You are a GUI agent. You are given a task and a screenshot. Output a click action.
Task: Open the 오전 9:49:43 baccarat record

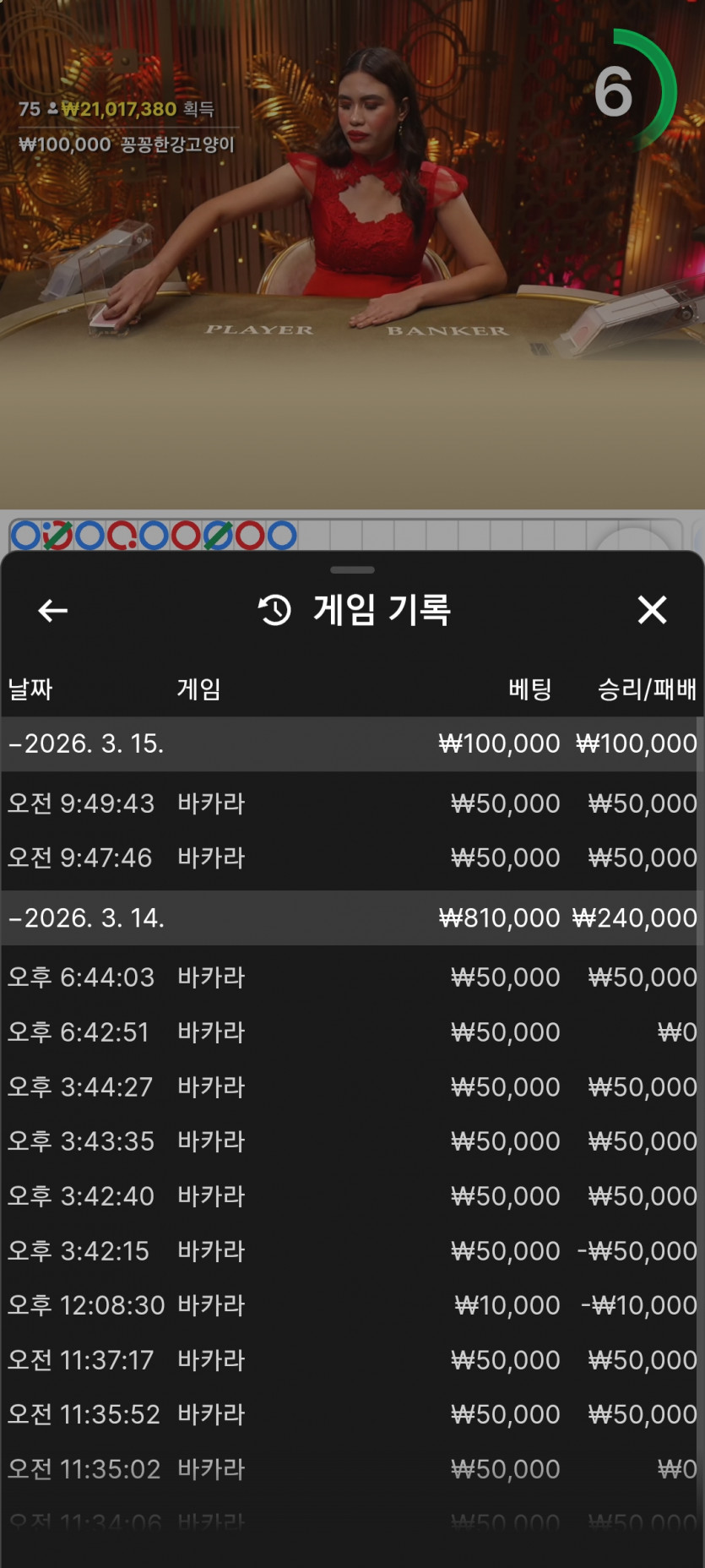click(x=352, y=803)
